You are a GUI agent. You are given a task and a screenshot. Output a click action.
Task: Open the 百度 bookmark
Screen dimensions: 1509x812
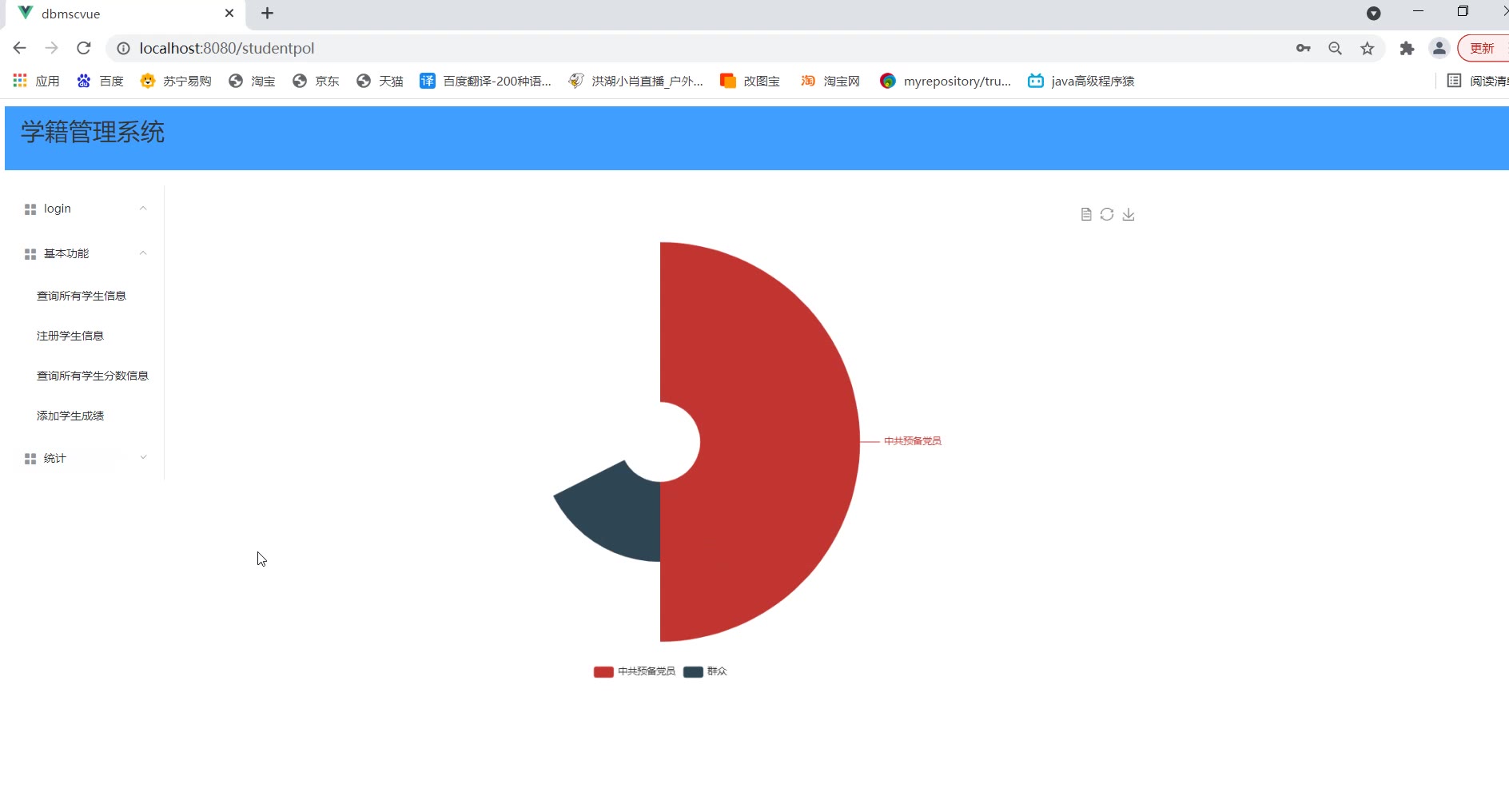[x=101, y=81]
